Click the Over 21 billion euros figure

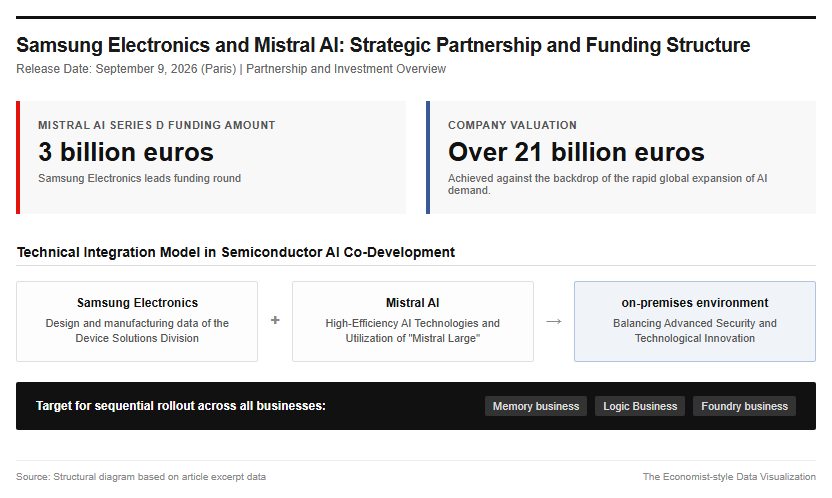(x=576, y=152)
